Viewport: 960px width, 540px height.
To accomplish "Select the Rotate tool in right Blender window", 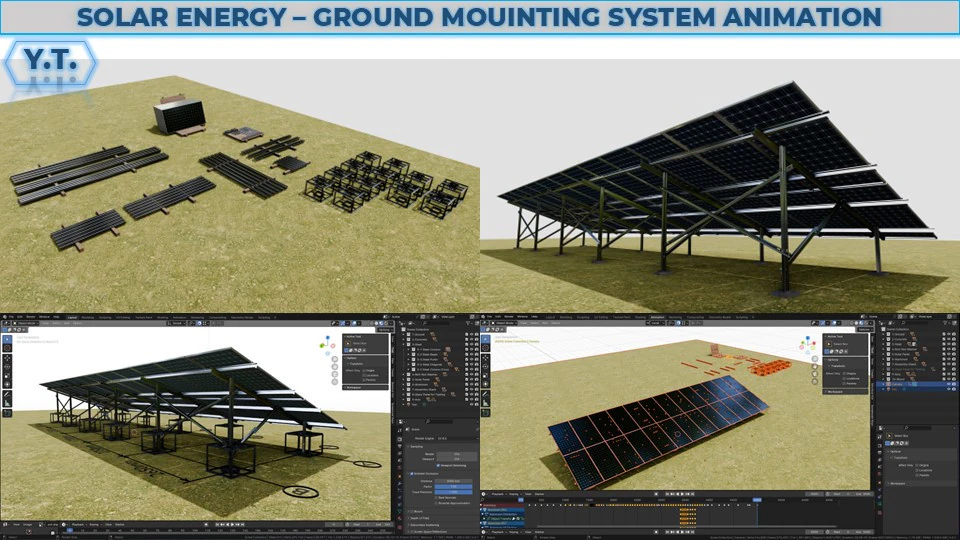I will (x=486, y=367).
